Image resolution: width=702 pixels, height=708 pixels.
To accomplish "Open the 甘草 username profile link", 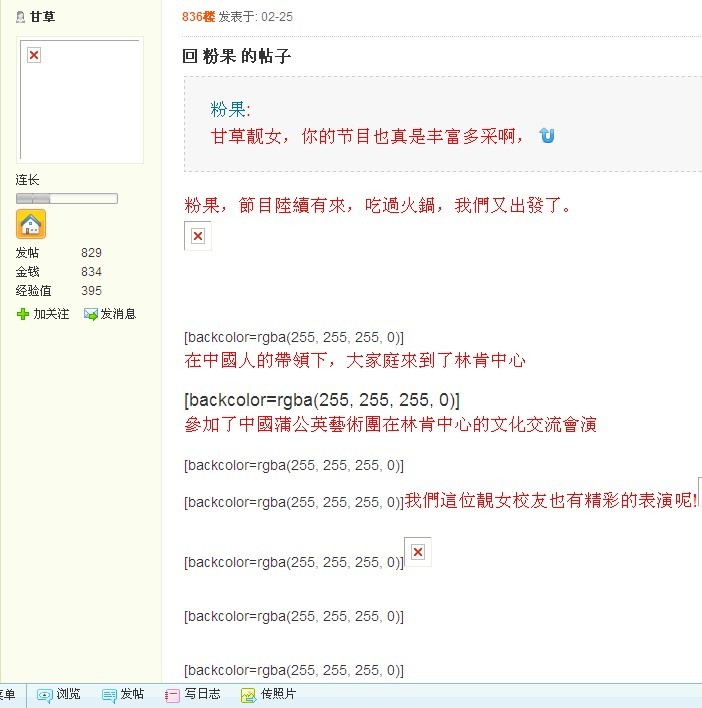I will coord(42,17).
